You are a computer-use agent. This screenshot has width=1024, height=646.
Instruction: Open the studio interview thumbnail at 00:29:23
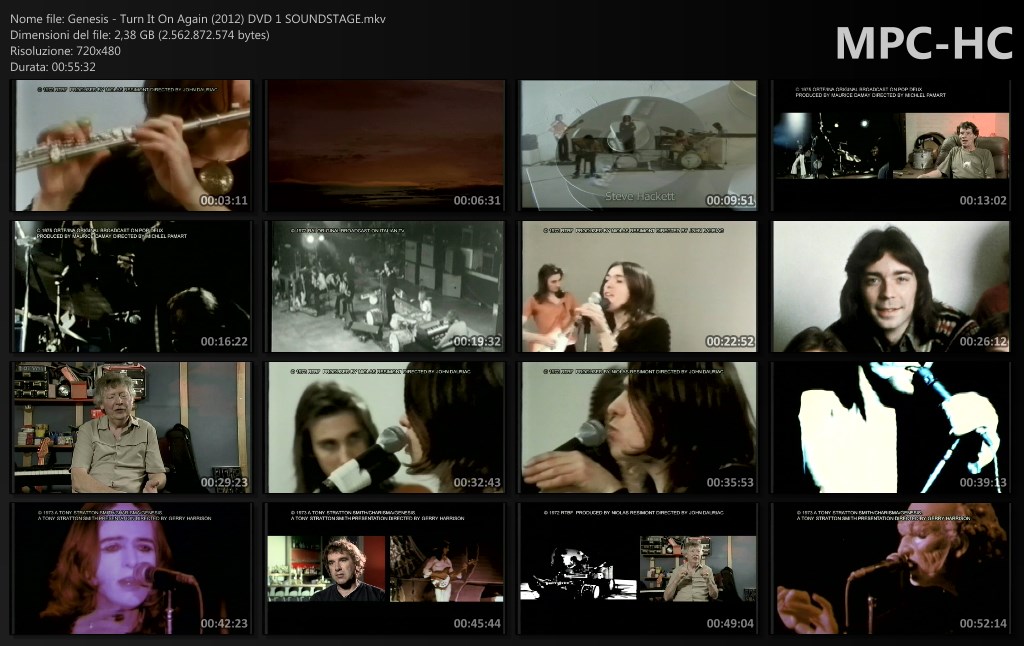pos(132,428)
